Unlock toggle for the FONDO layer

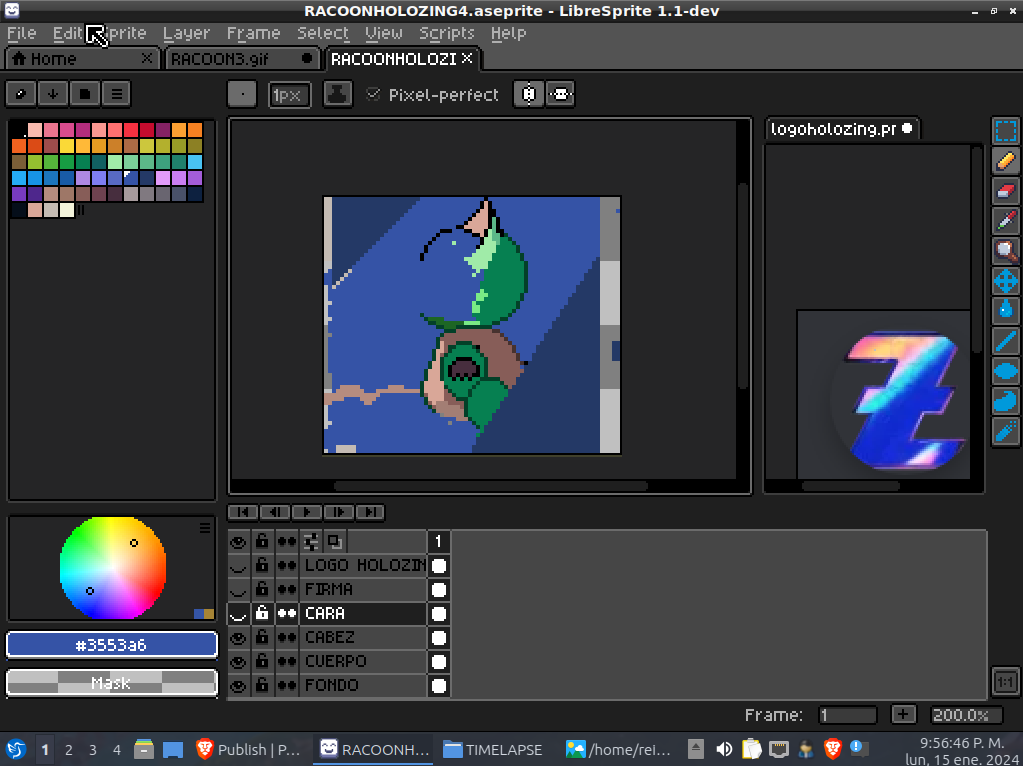262,685
